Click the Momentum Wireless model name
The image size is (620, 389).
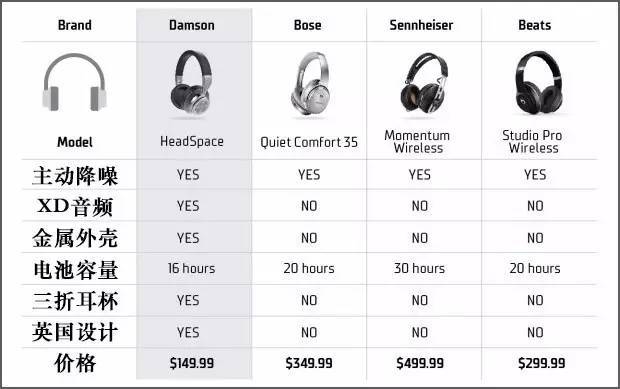418,142
